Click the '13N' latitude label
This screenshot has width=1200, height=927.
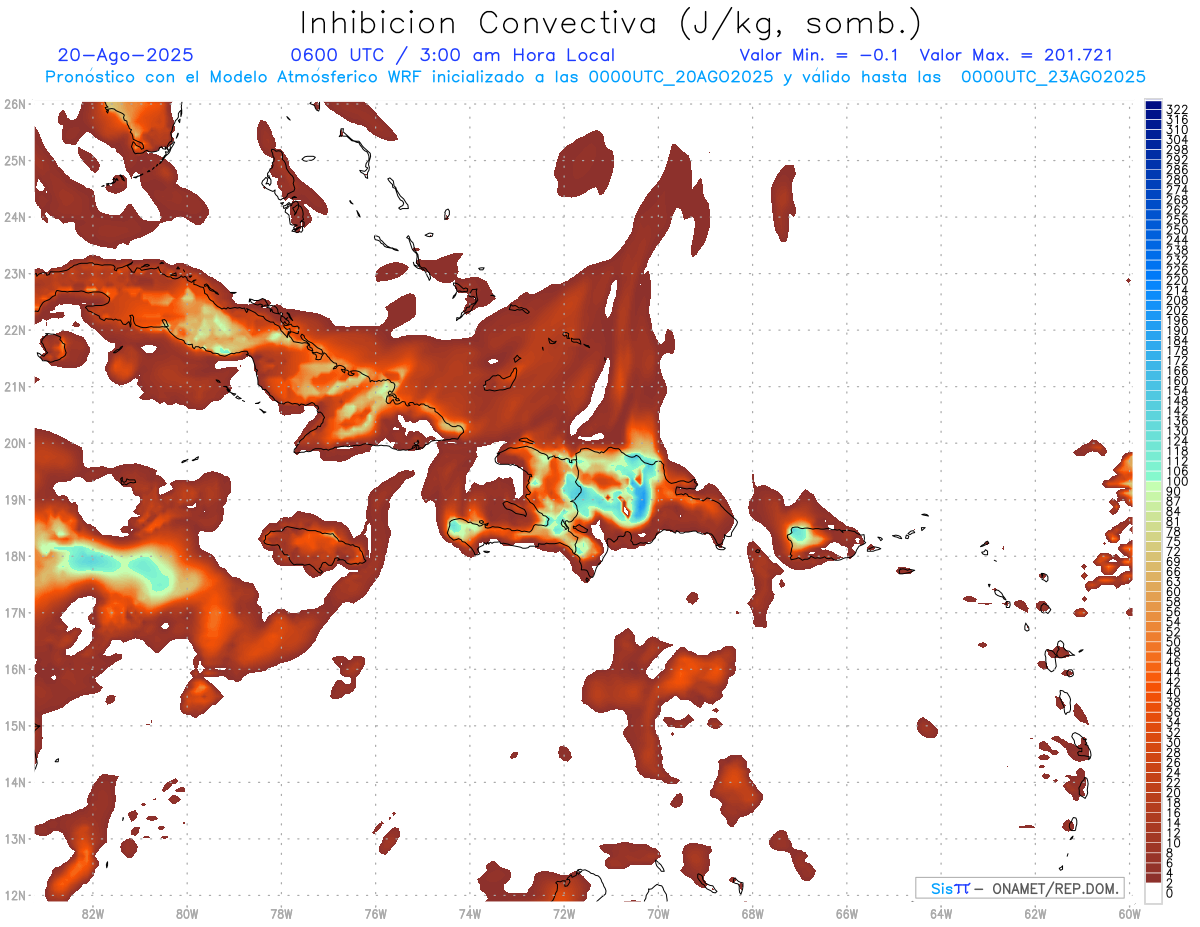pos(15,838)
